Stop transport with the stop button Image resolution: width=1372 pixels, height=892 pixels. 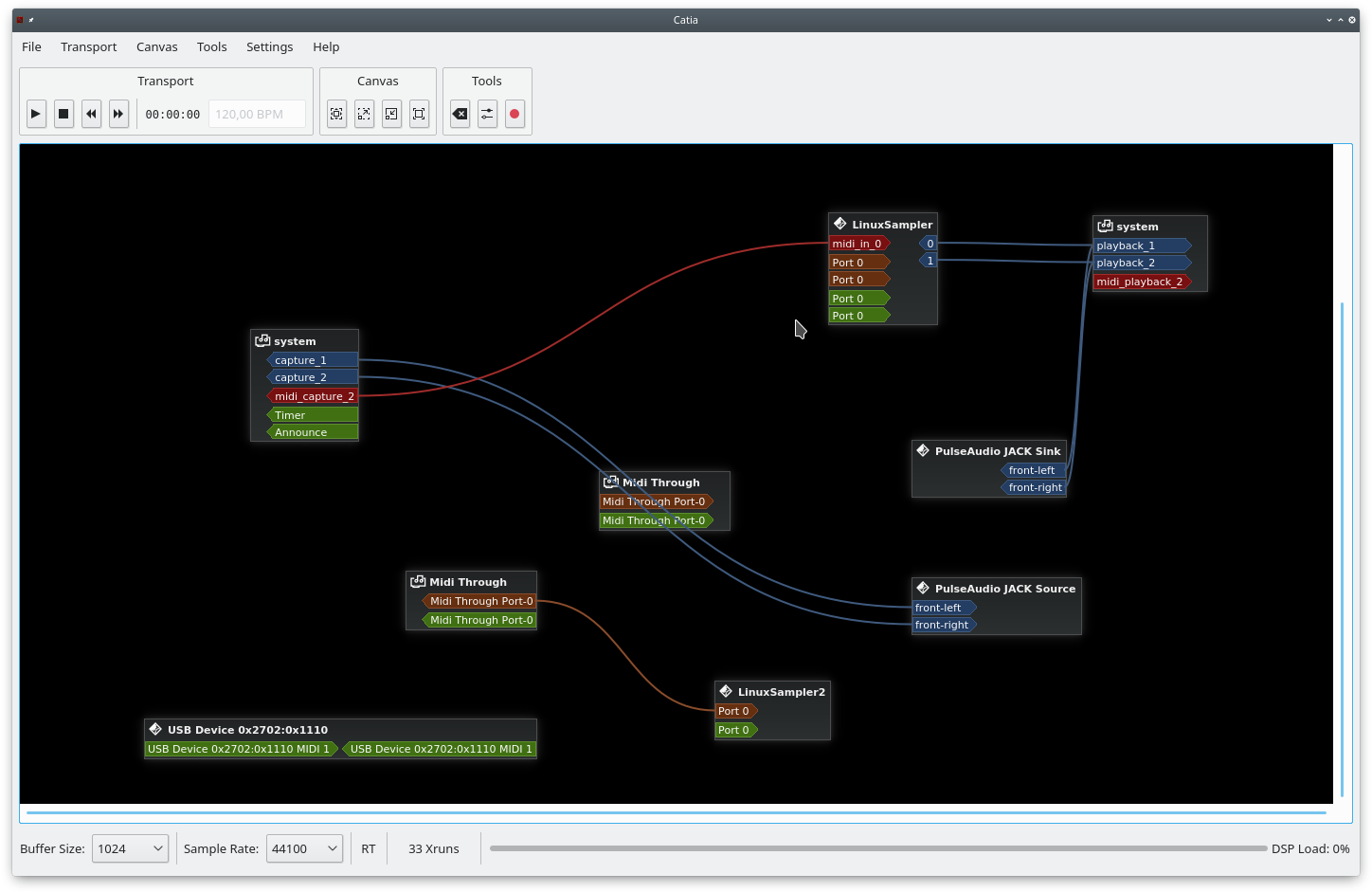click(63, 114)
